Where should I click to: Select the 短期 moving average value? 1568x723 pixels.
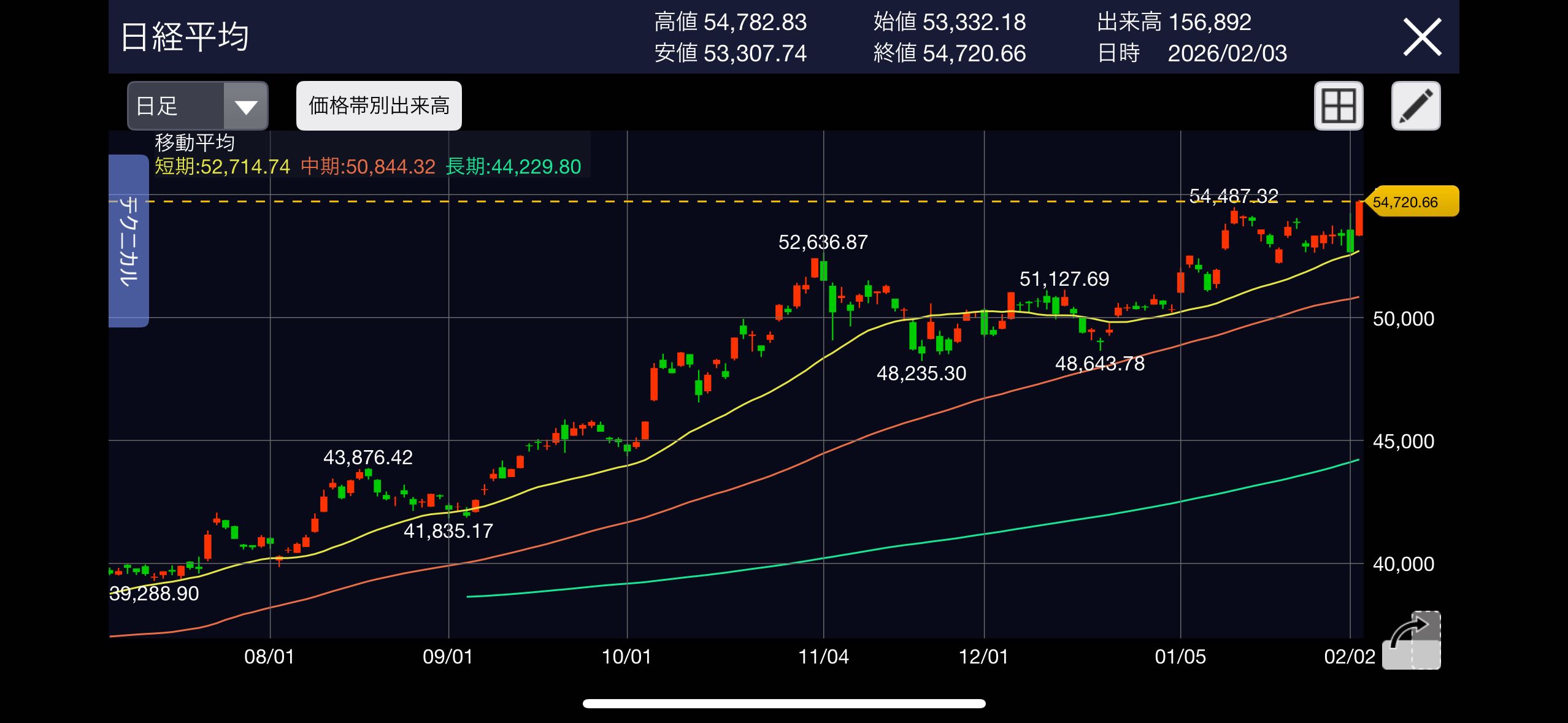[222, 166]
